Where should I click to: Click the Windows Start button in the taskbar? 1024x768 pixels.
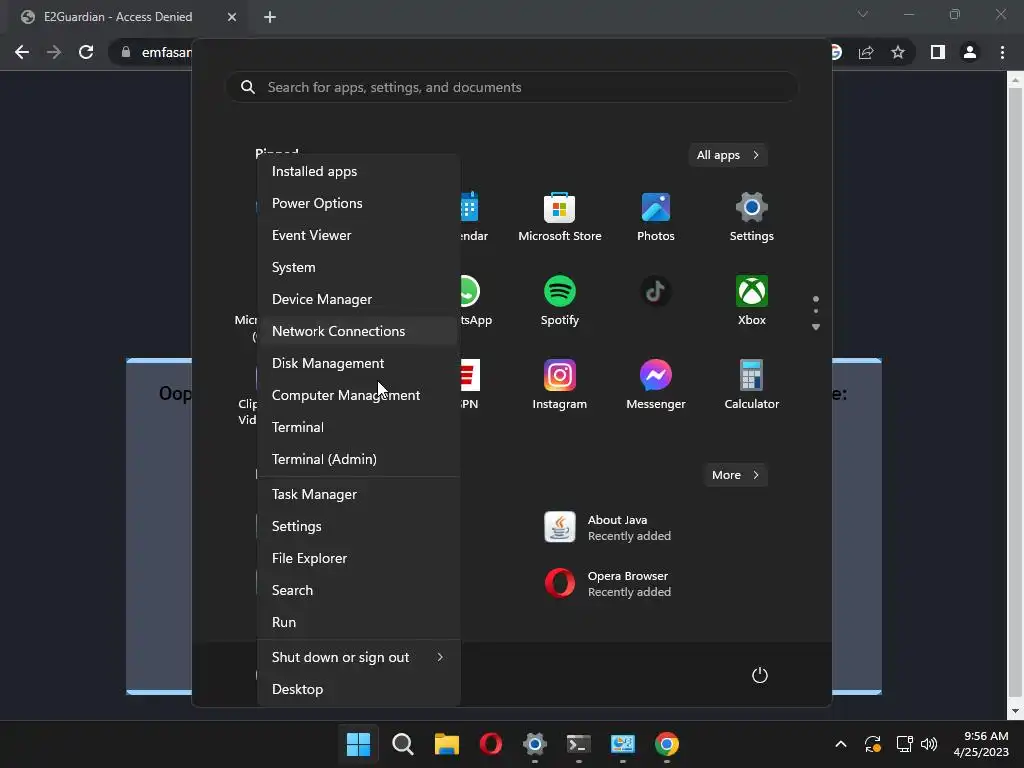[358, 744]
